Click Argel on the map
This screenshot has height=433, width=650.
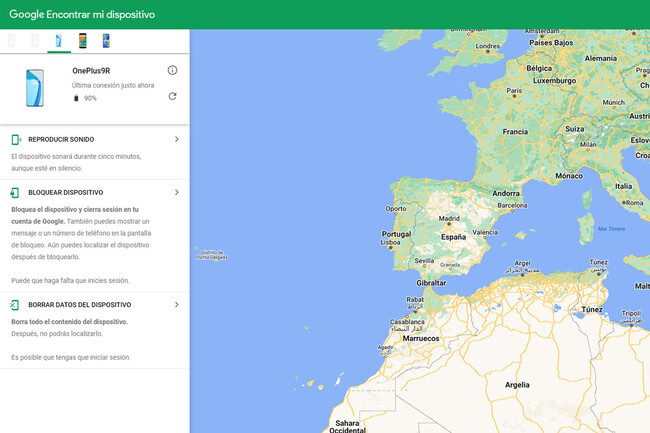tap(522, 263)
